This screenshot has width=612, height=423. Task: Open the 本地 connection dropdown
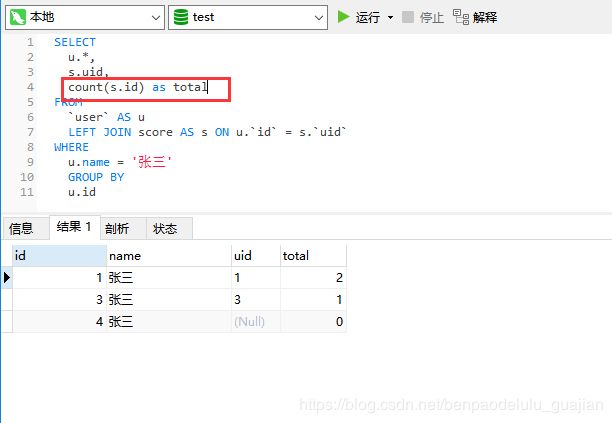point(156,18)
